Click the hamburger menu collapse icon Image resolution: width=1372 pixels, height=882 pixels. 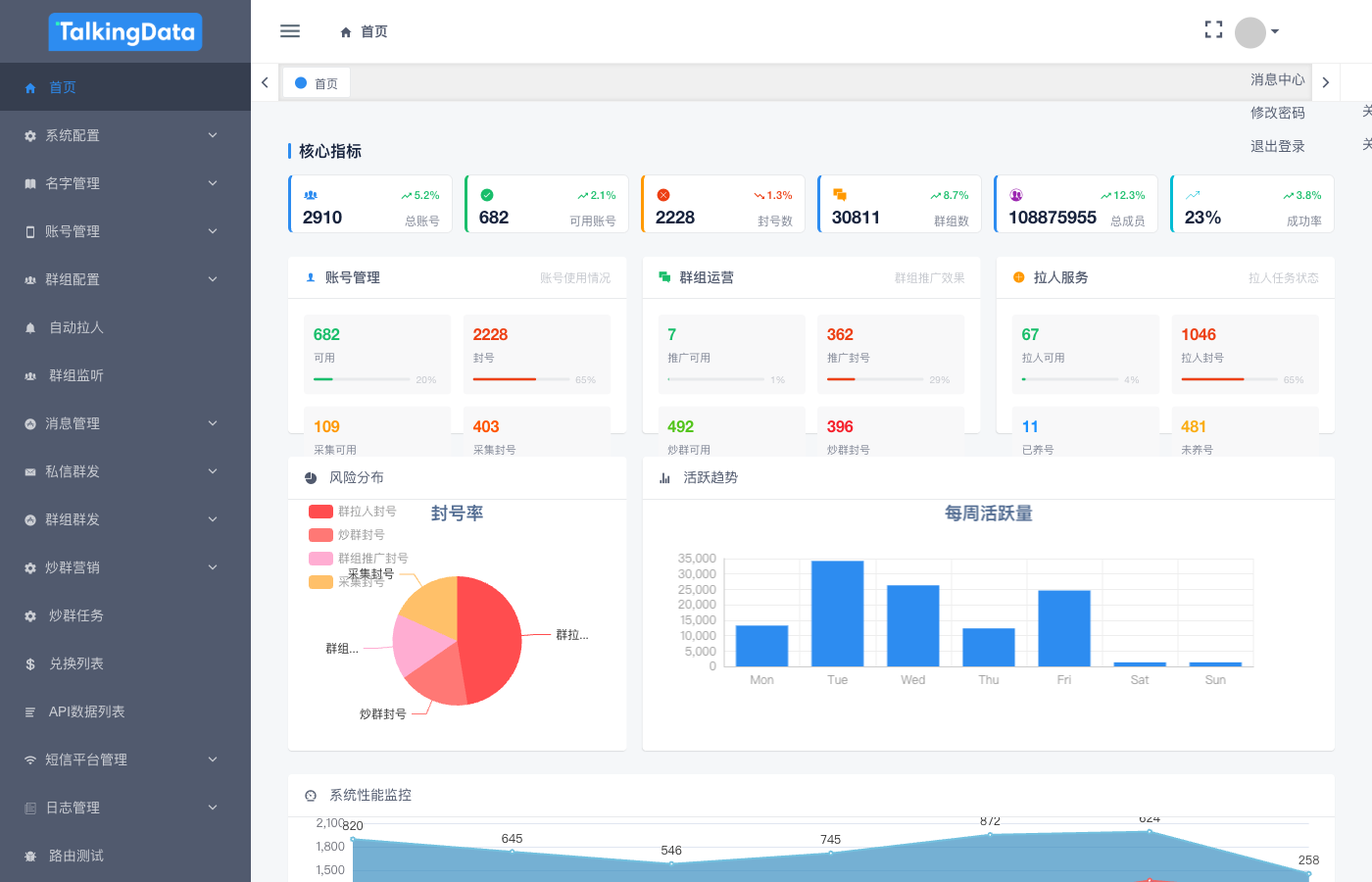coord(290,31)
